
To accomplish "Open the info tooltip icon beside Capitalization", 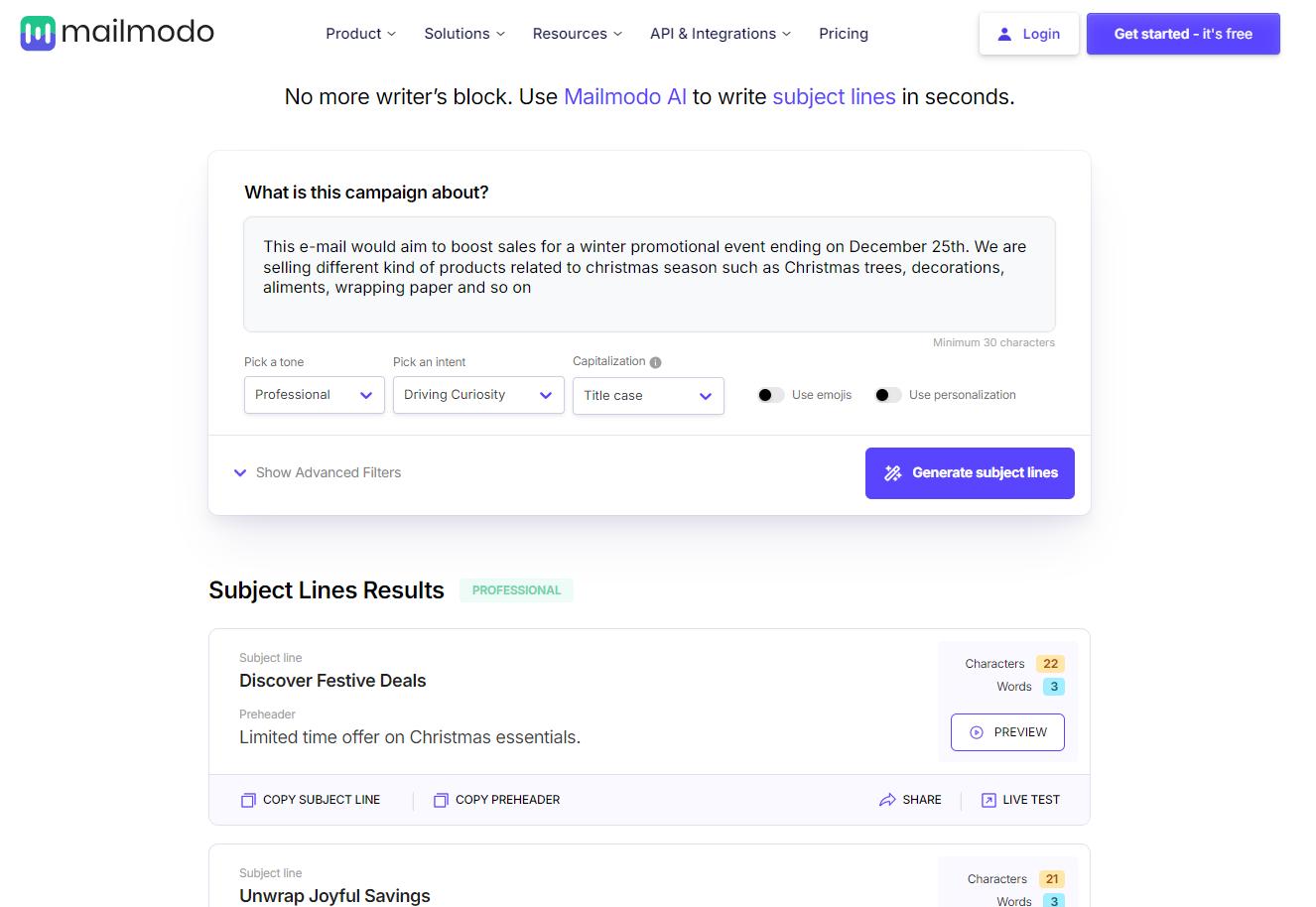I will click(x=657, y=361).
